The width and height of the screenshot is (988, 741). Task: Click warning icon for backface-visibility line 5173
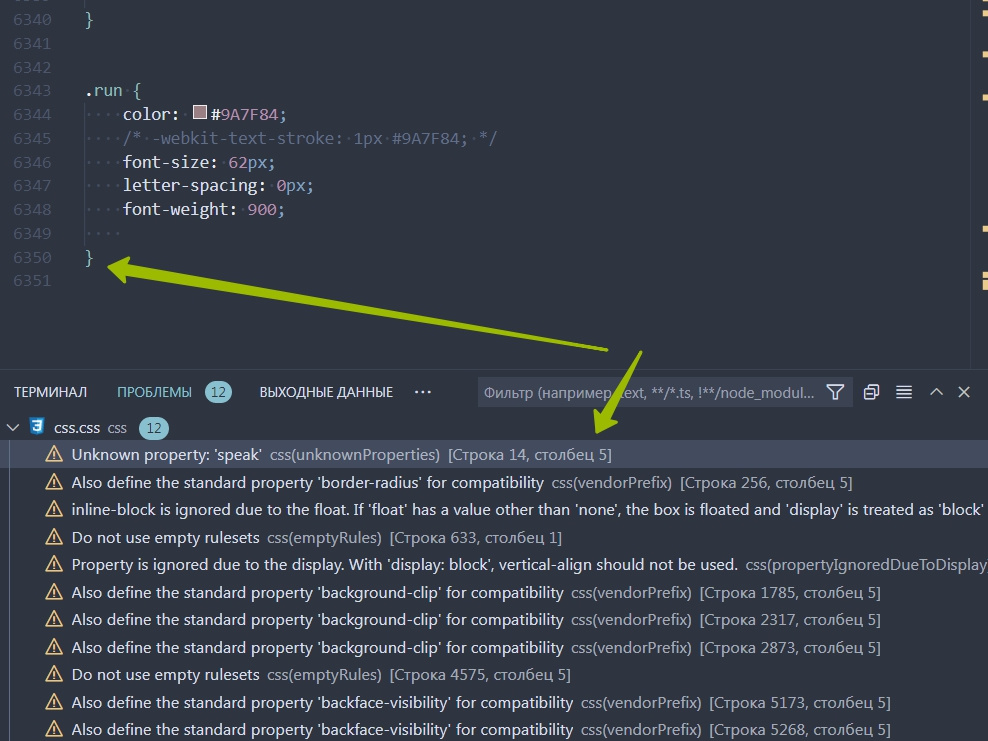[x=54, y=702]
